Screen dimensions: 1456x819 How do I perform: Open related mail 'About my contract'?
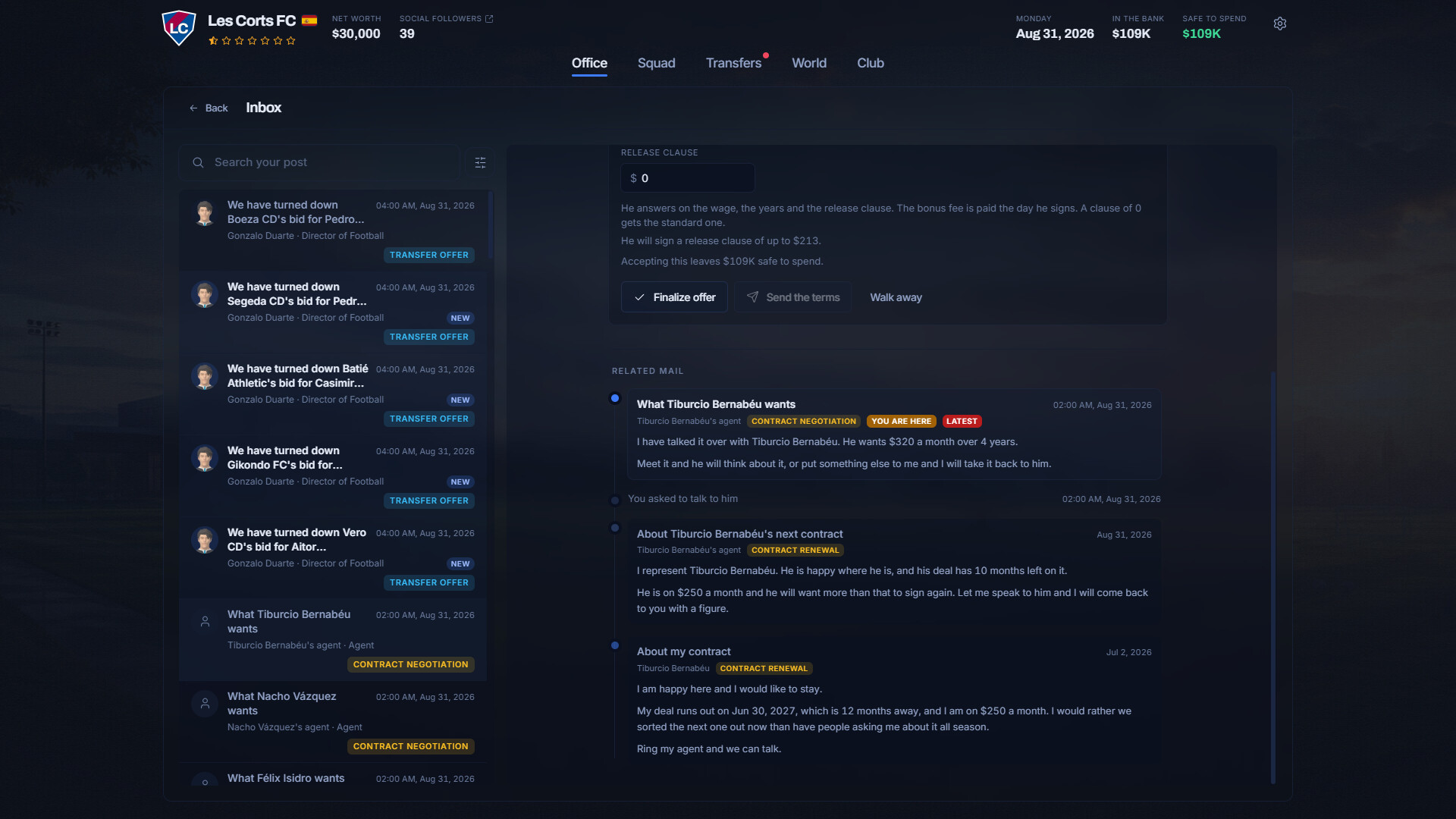click(x=894, y=699)
